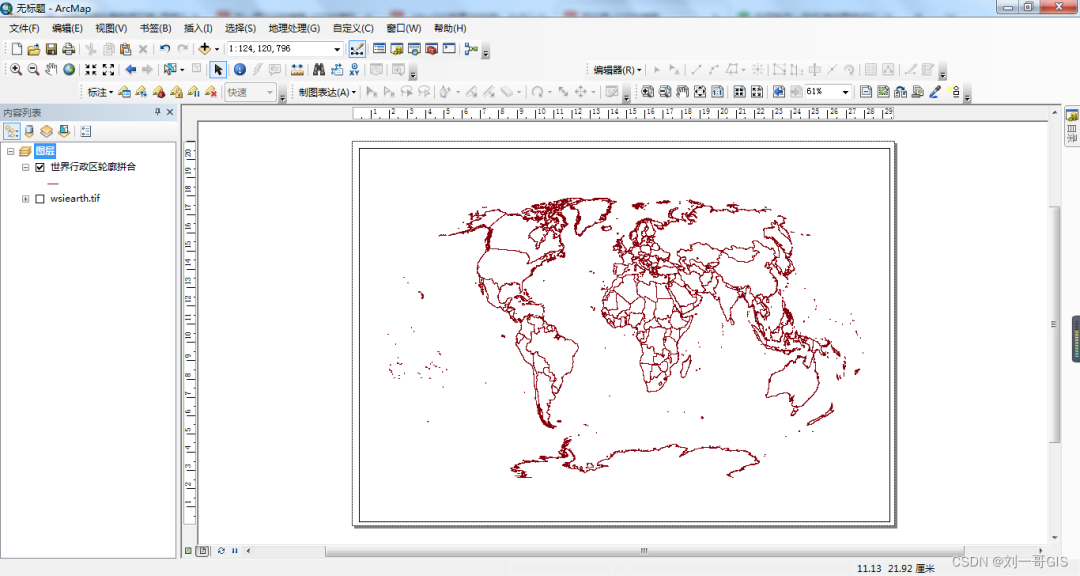The height and width of the screenshot is (576, 1080).
Task: Go back to previous extent
Action: pyautogui.click(x=130, y=70)
